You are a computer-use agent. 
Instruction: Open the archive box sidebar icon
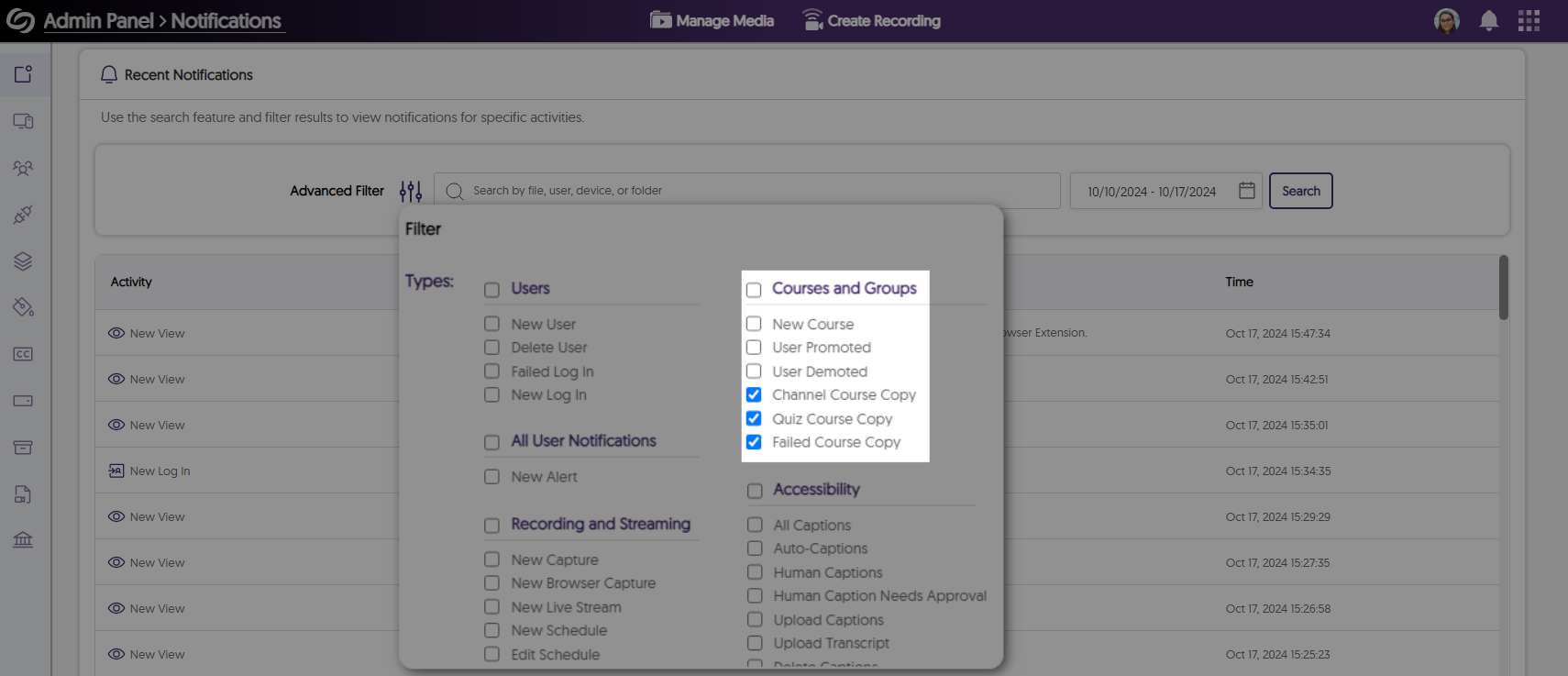(x=23, y=448)
